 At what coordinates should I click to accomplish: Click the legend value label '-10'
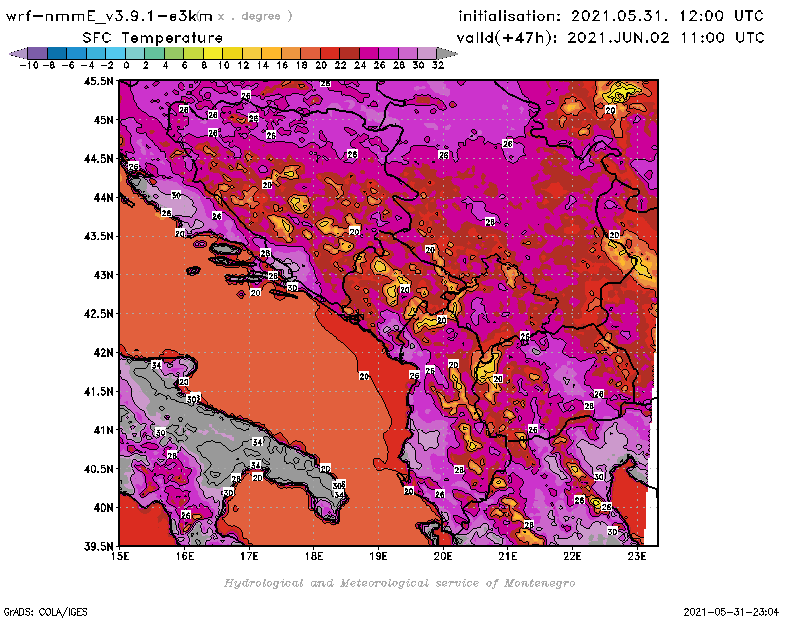pyautogui.click(x=28, y=65)
